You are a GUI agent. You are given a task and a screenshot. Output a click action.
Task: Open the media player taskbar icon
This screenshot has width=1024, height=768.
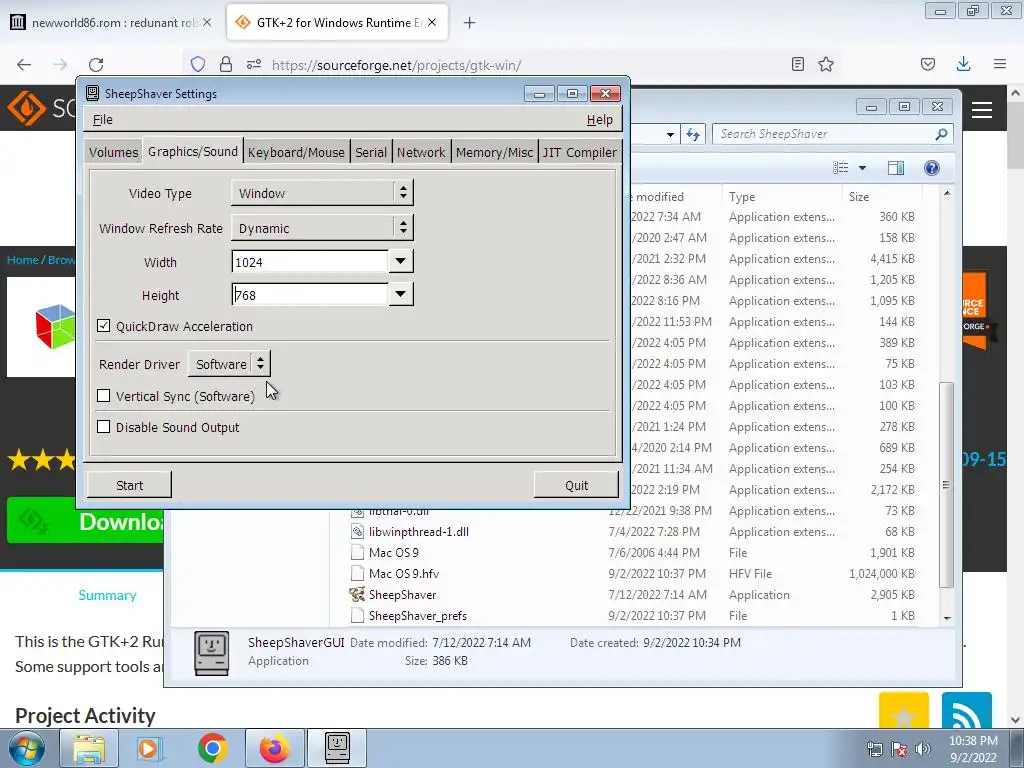click(x=150, y=748)
